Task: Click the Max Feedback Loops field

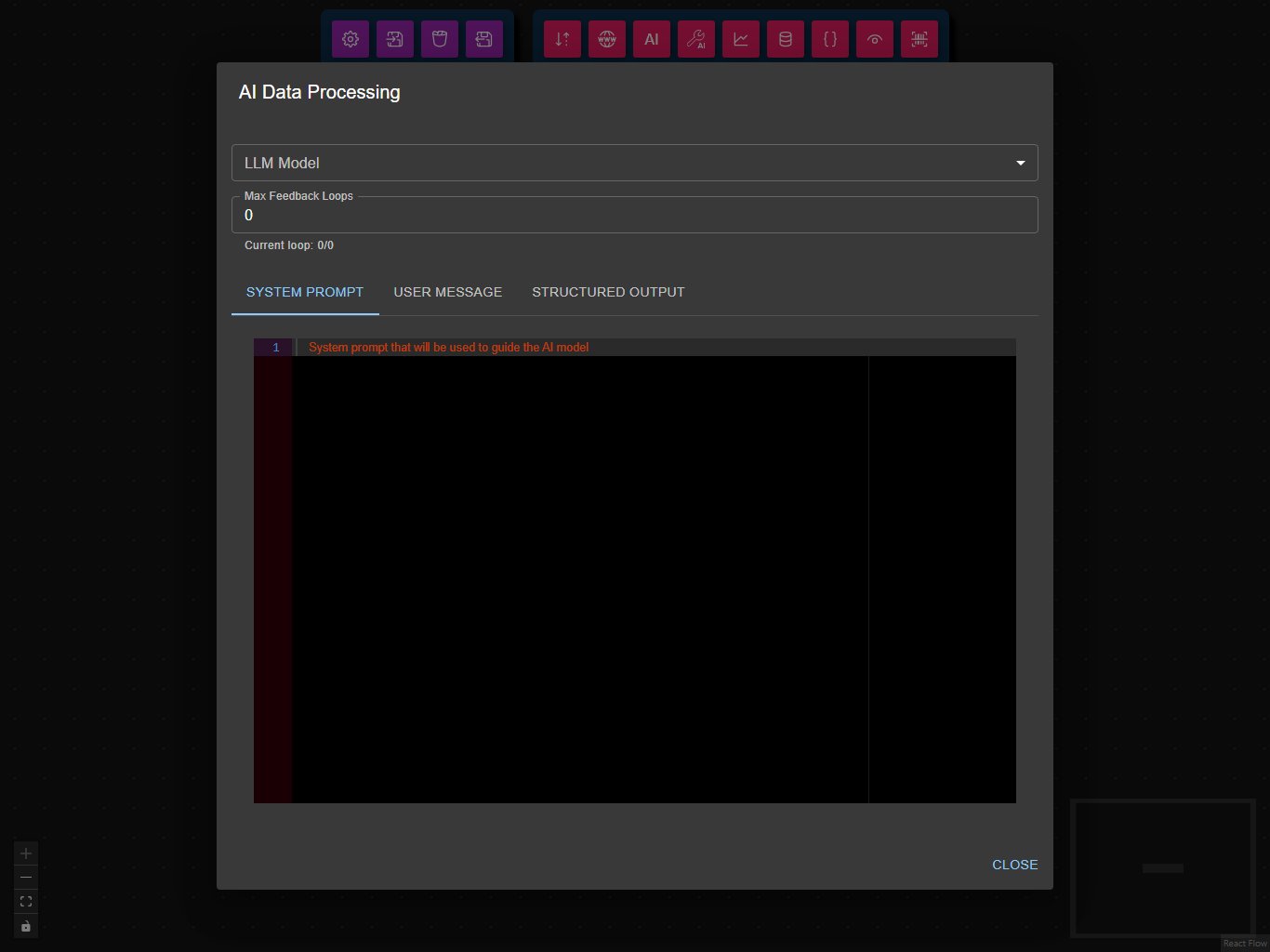Action: click(634, 215)
